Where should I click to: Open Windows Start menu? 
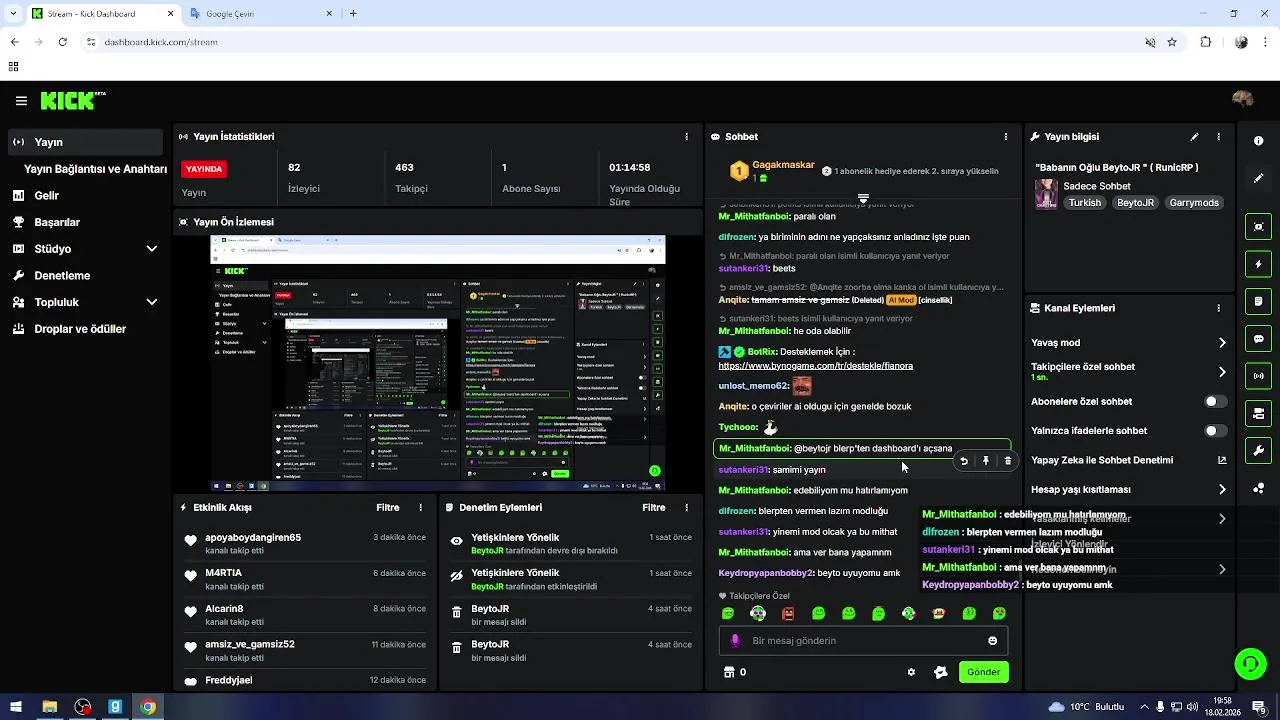click(x=15, y=707)
